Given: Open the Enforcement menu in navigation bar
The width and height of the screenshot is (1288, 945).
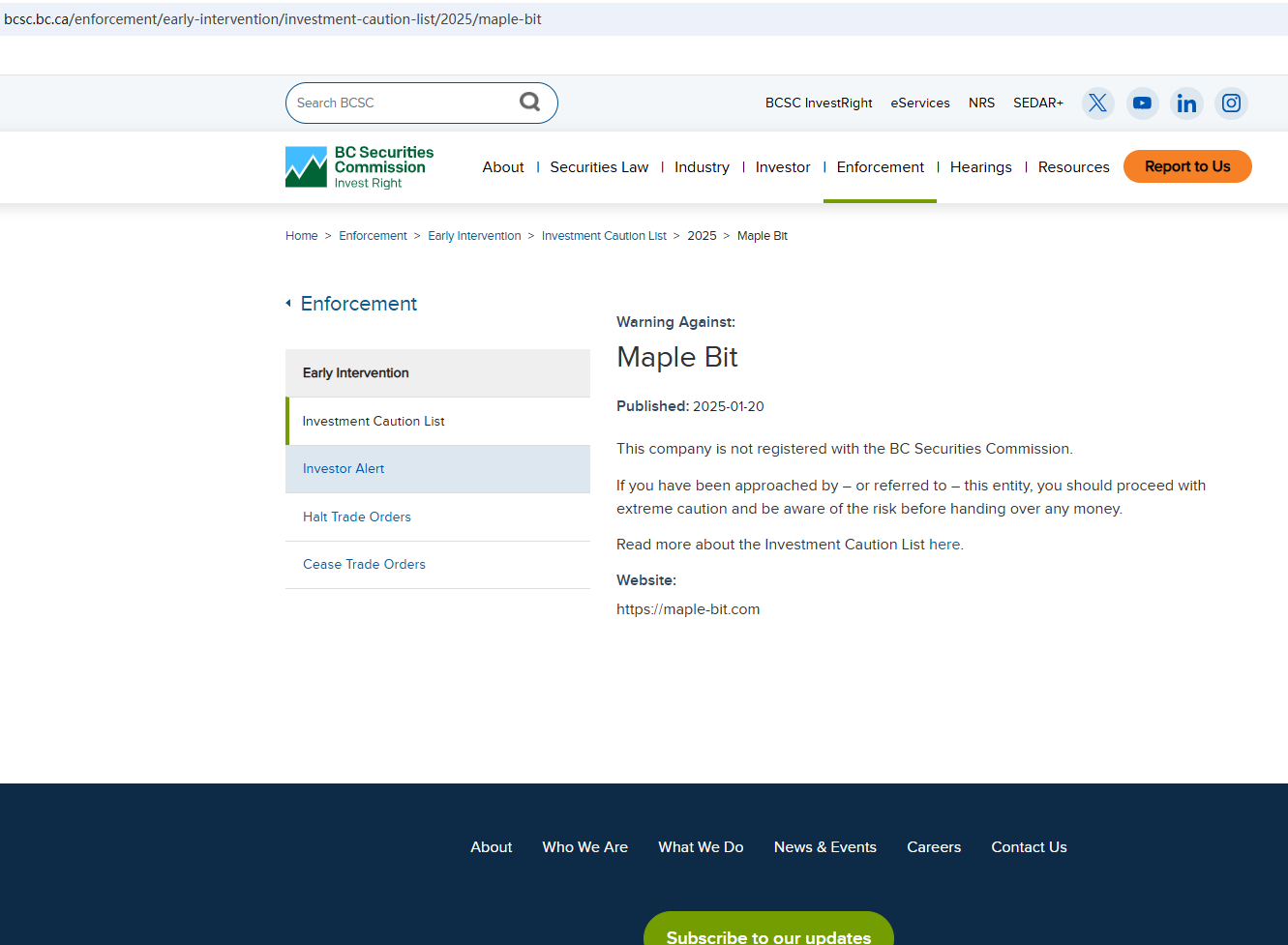Looking at the screenshot, I should pos(880,167).
